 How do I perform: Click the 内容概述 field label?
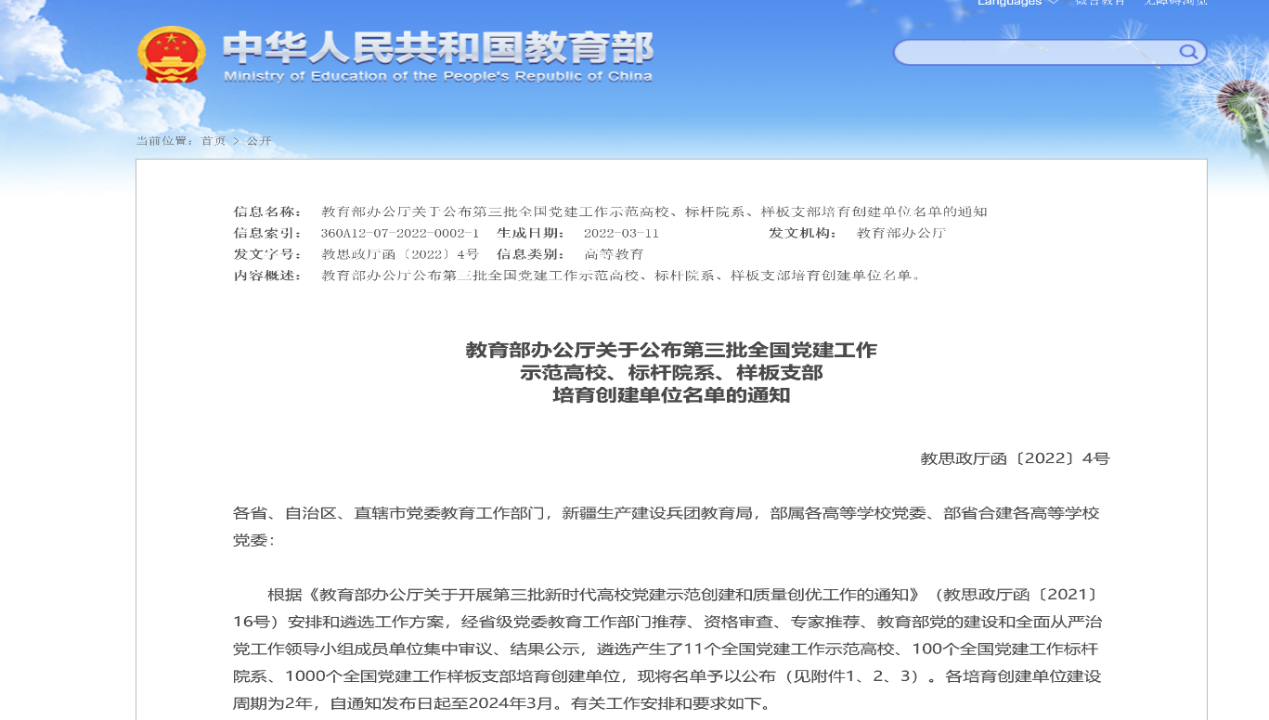tap(267, 275)
